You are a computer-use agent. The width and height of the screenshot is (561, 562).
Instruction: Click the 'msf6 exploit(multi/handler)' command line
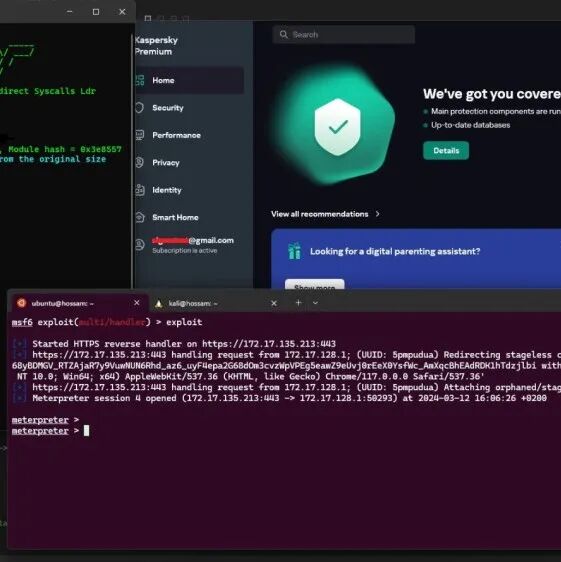pyautogui.click(x=107, y=322)
